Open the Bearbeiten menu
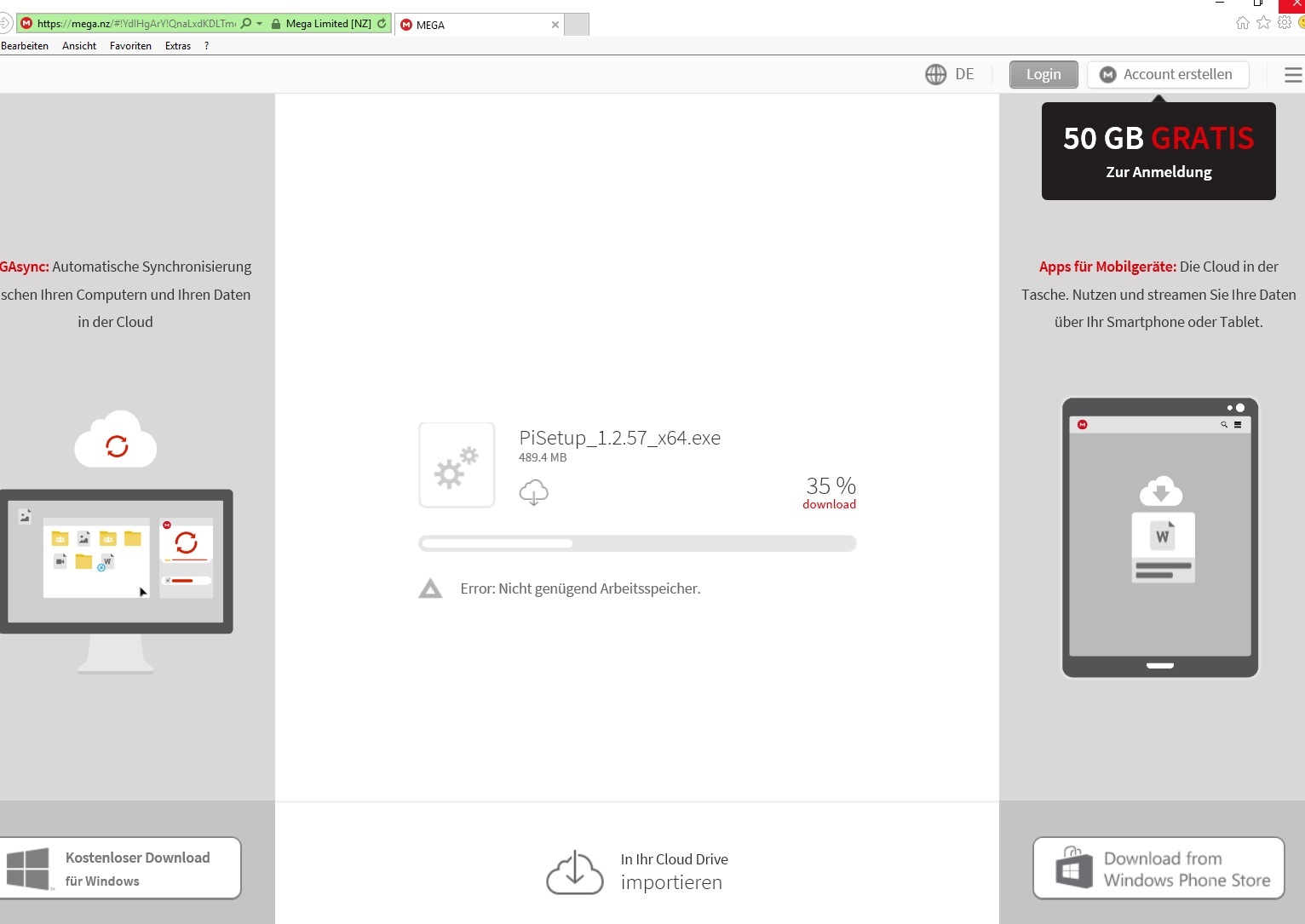The image size is (1305, 924). 25,46
